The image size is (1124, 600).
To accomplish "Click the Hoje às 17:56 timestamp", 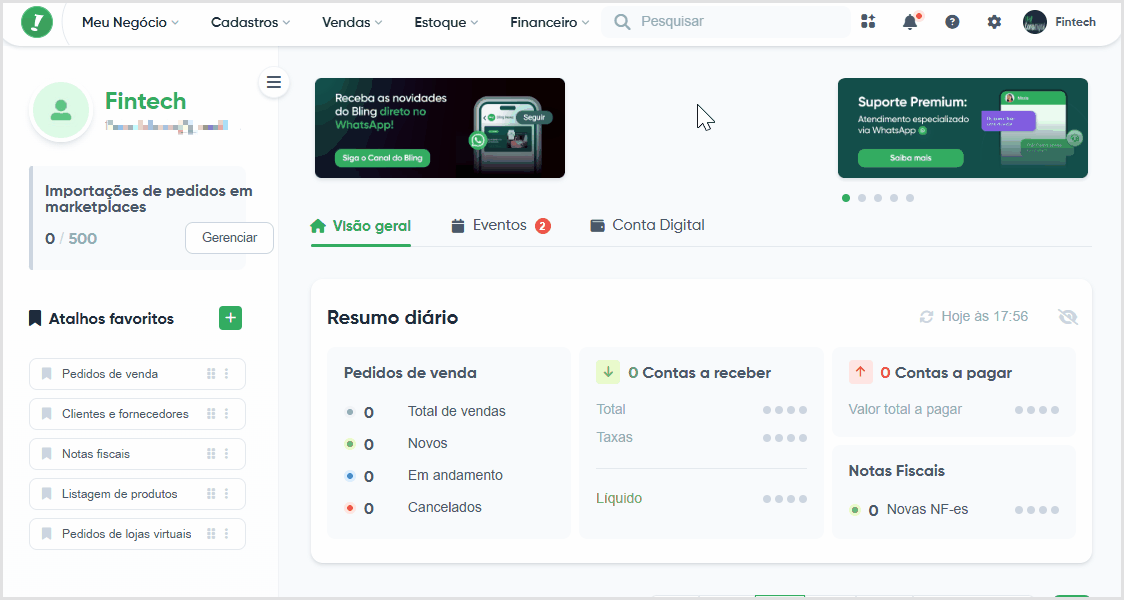I will [984, 316].
